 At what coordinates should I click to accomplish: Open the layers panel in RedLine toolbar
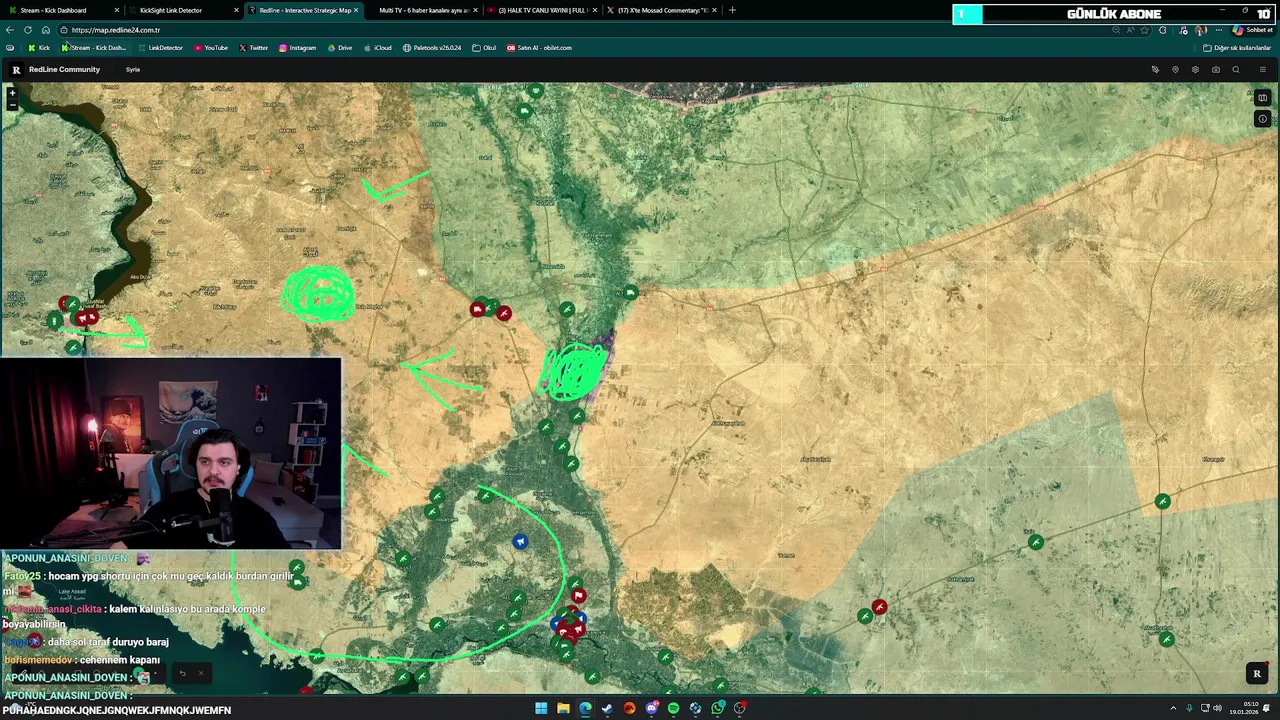(x=1195, y=70)
